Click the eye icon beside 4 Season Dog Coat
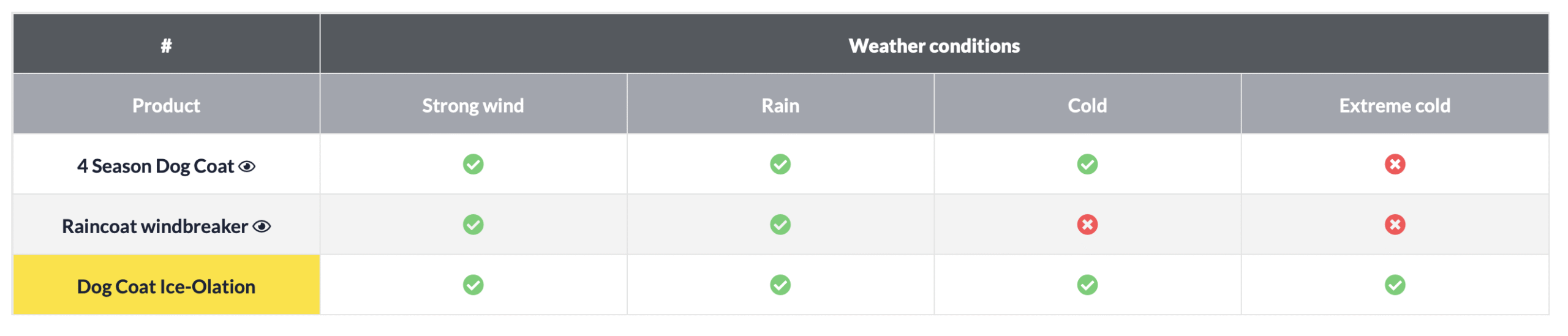Image resolution: width=1568 pixels, height=336 pixels. click(x=247, y=166)
